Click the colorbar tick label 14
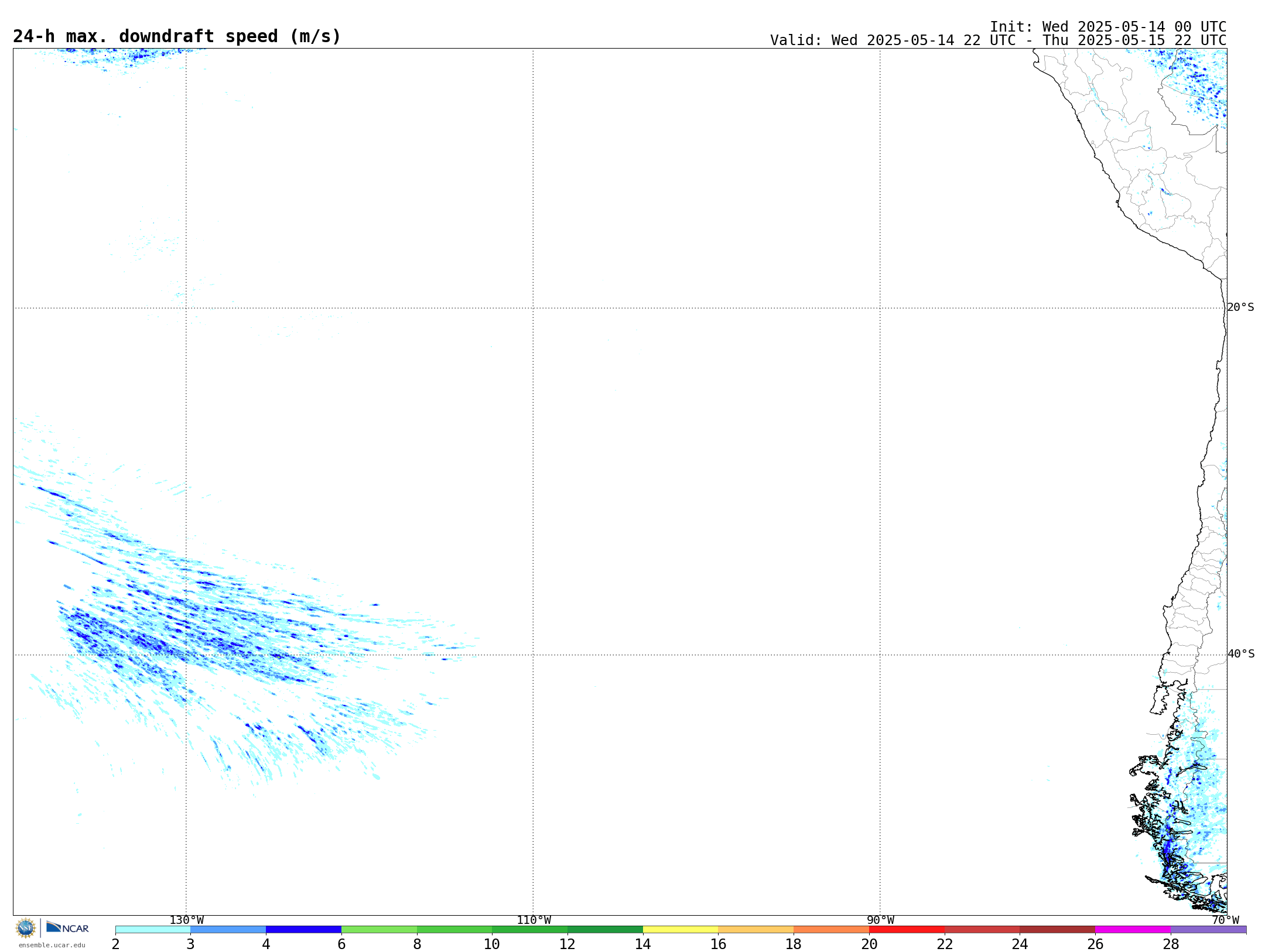 (x=643, y=944)
